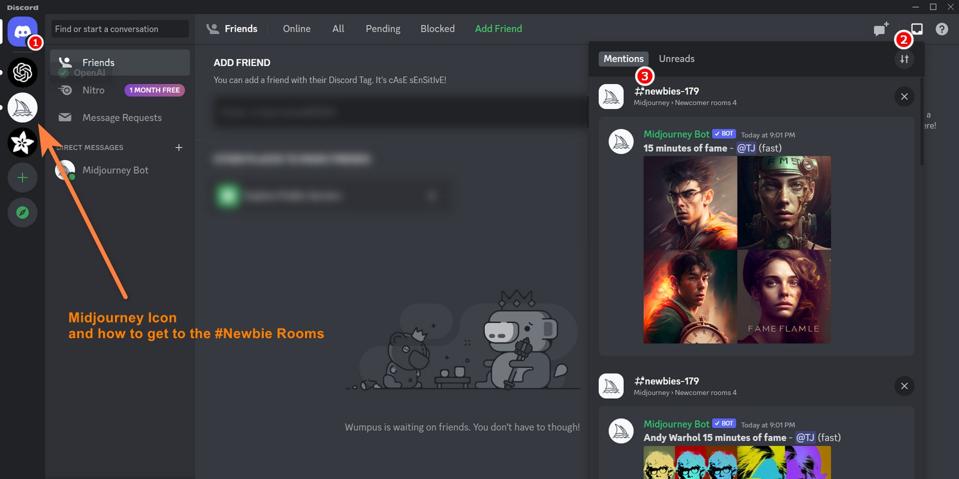Click 'ADD FRIEND' heading text
The width and height of the screenshot is (959, 479).
[x=242, y=63]
